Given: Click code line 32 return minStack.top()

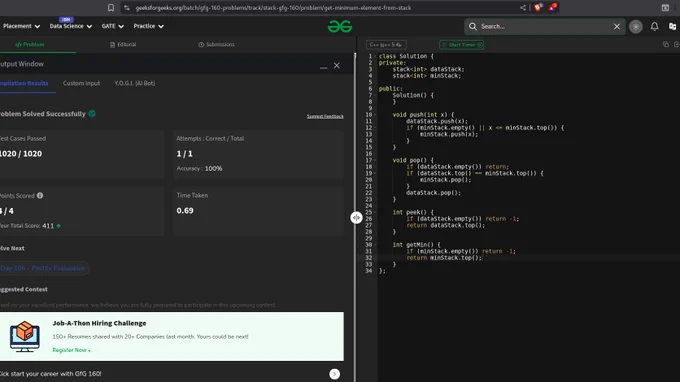Looking at the screenshot, I should (444, 258).
